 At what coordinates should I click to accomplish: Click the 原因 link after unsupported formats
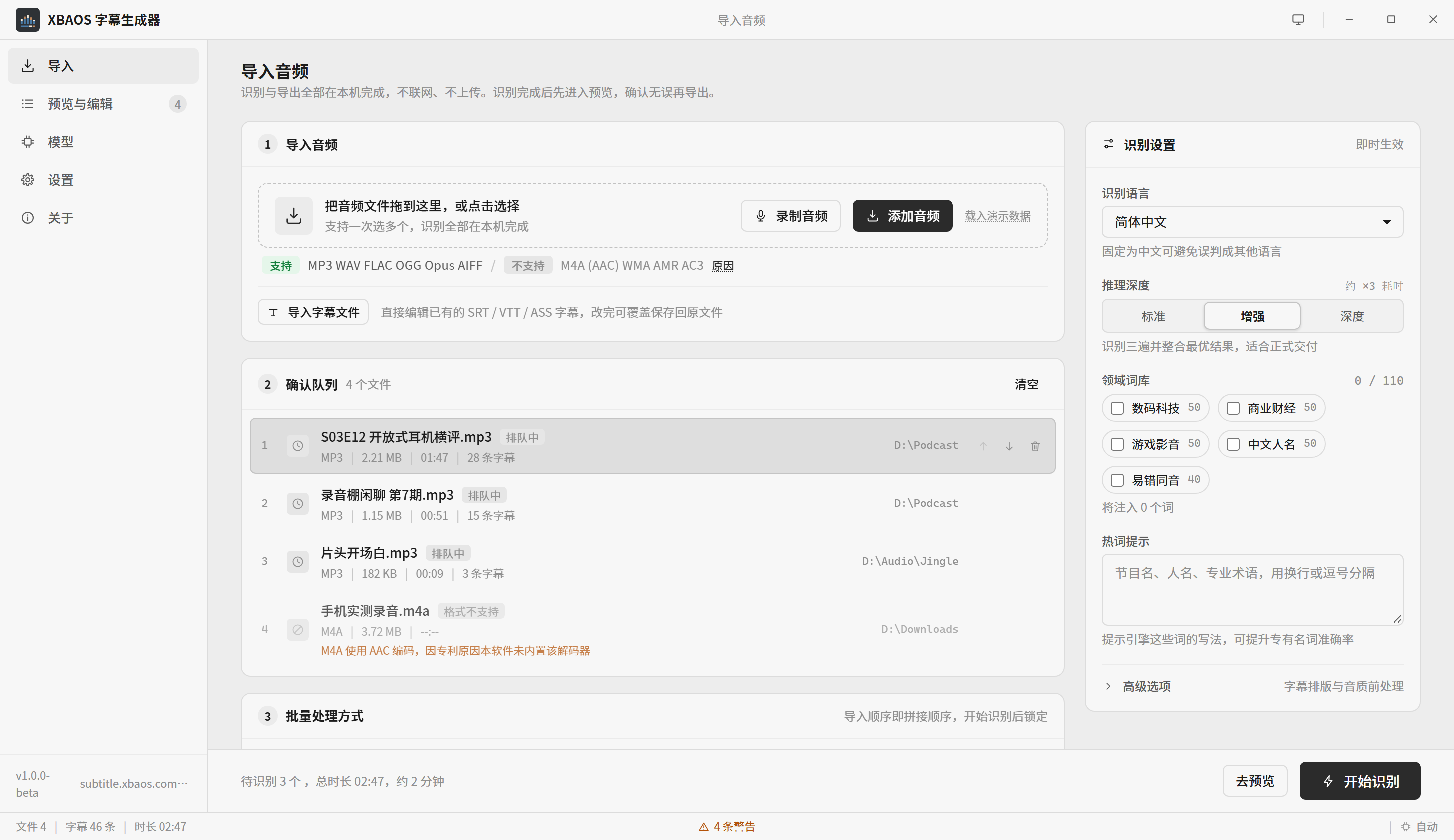point(722,266)
